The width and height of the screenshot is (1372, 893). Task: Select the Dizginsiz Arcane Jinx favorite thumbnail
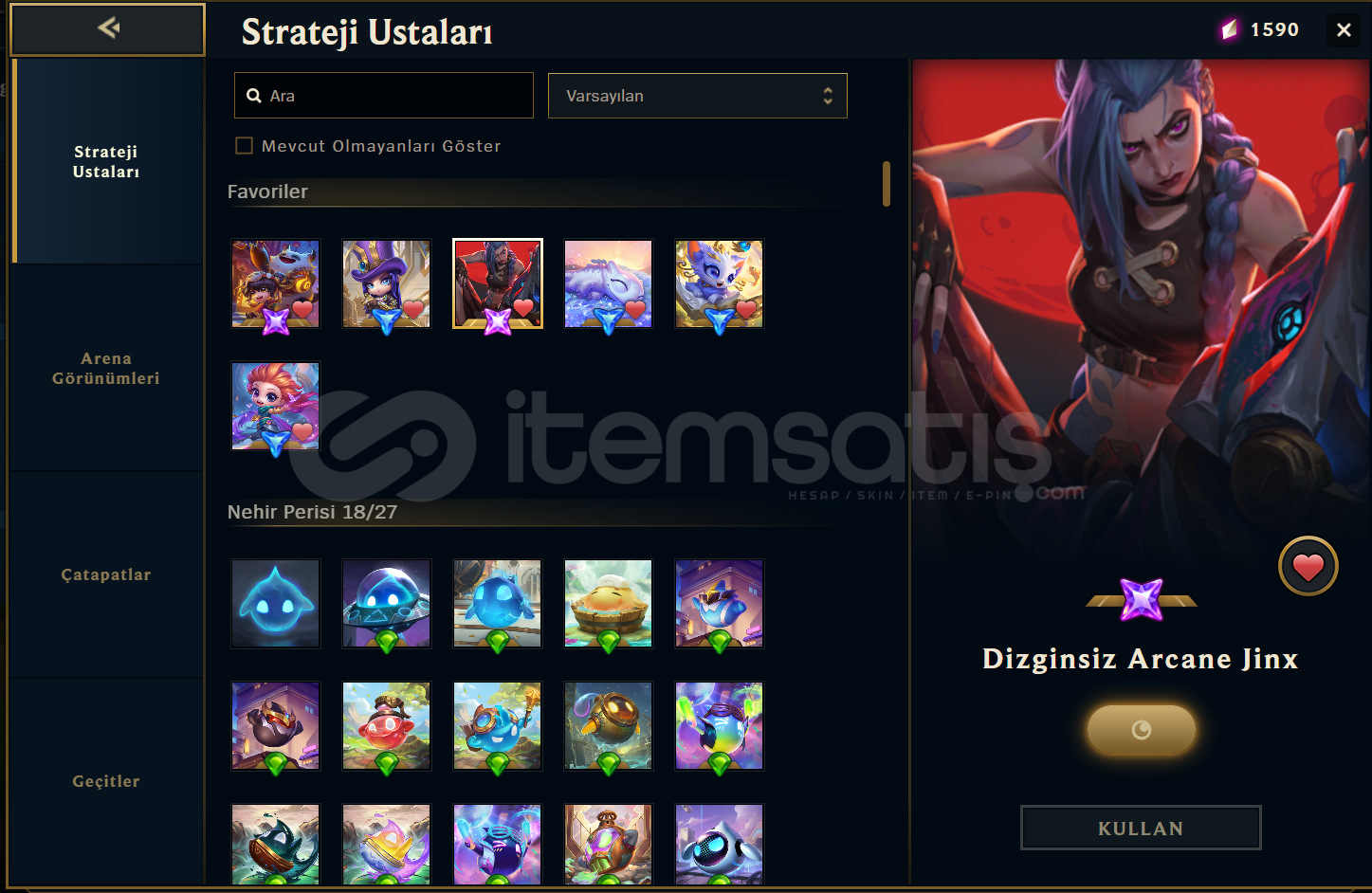click(498, 283)
